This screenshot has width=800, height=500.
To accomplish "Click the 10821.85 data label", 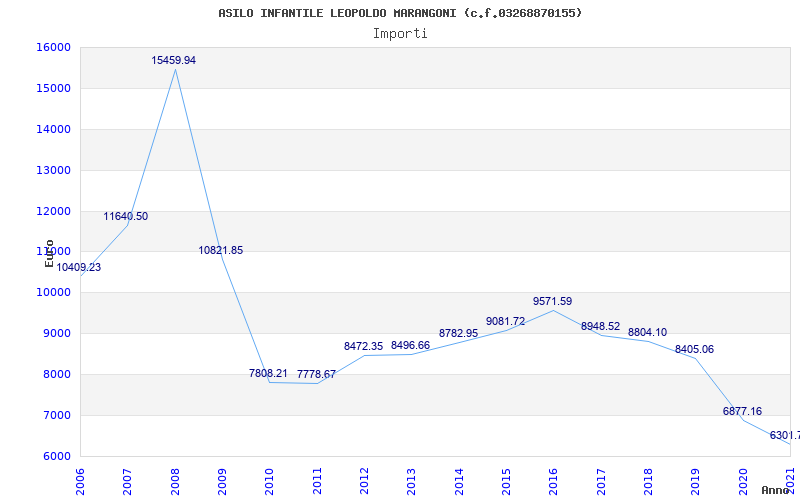I will [x=221, y=251].
